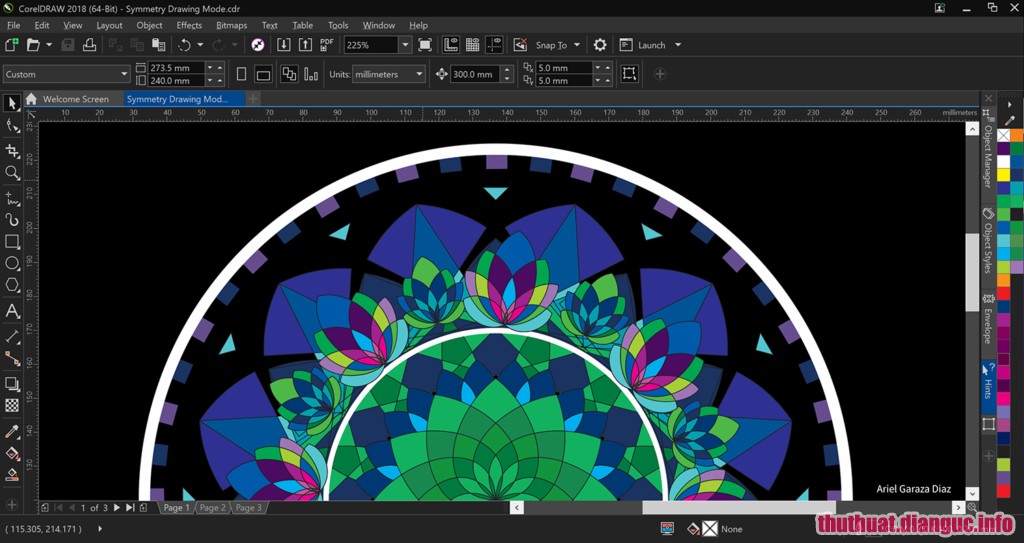Click the No color swatch in palette
The width and height of the screenshot is (1024, 543).
(1003, 135)
